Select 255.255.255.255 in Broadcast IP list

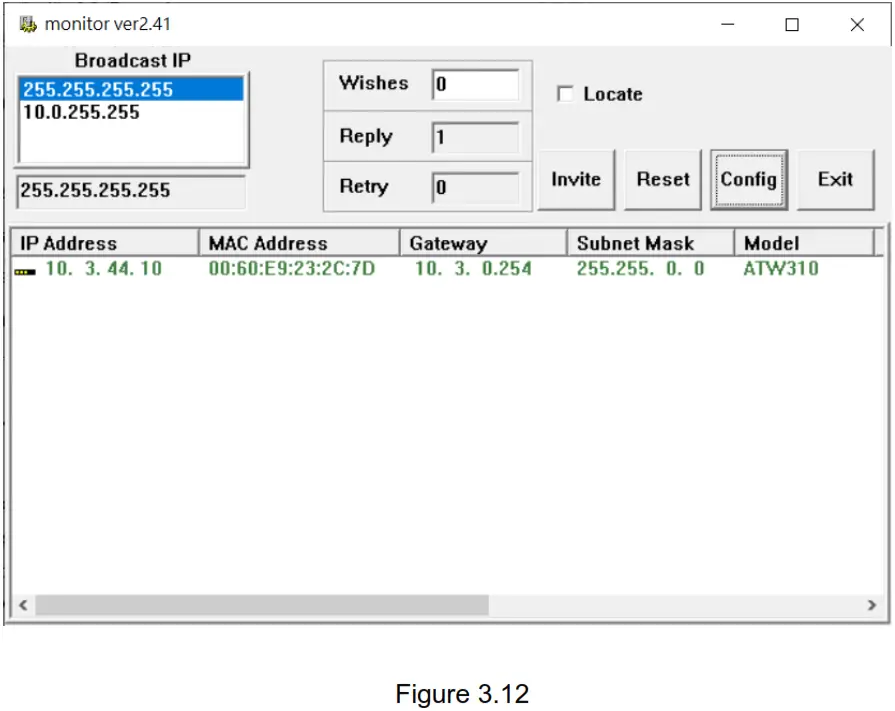click(132, 90)
